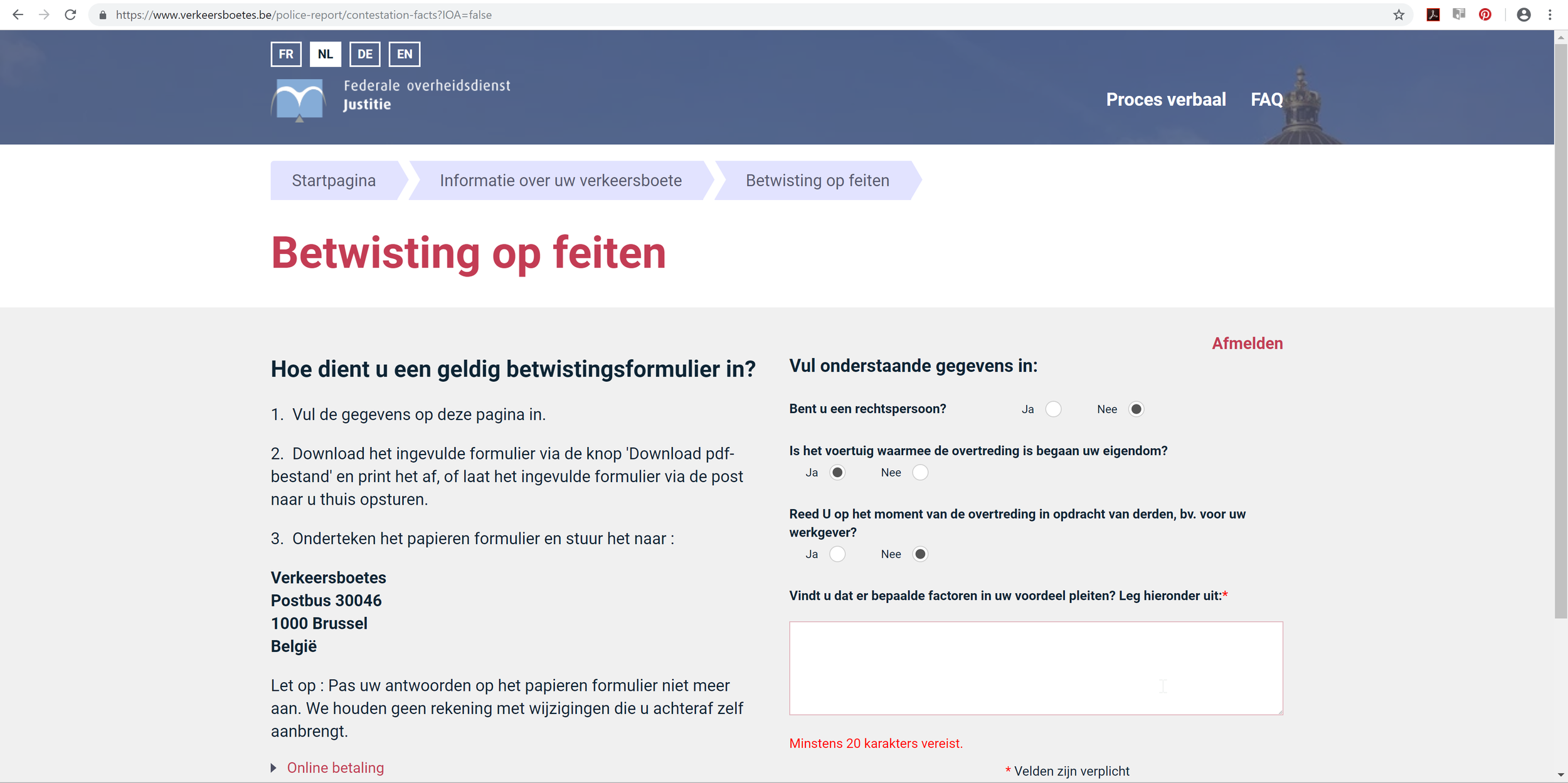The width and height of the screenshot is (1568, 783).
Task: Open the browser profile avatar icon
Action: coord(1523,14)
